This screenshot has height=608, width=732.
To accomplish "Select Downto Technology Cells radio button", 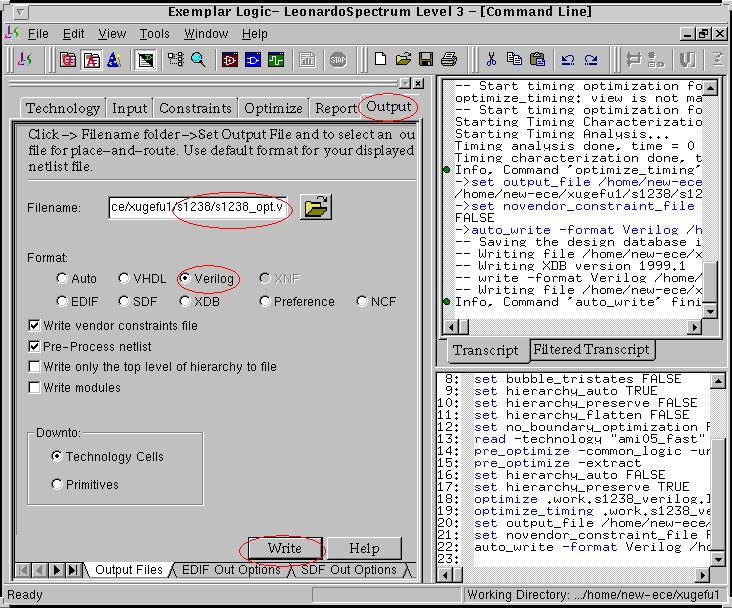I will tap(56, 456).
